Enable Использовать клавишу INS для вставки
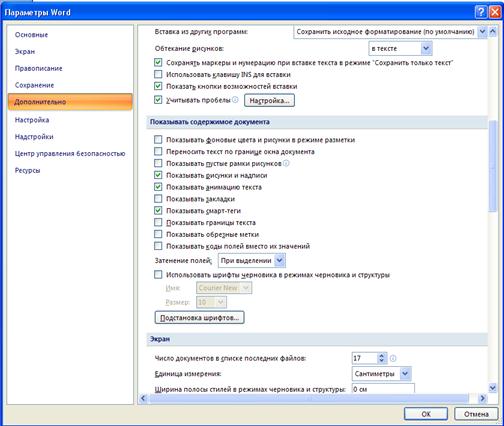This screenshot has width=504, height=426. click(x=158, y=74)
